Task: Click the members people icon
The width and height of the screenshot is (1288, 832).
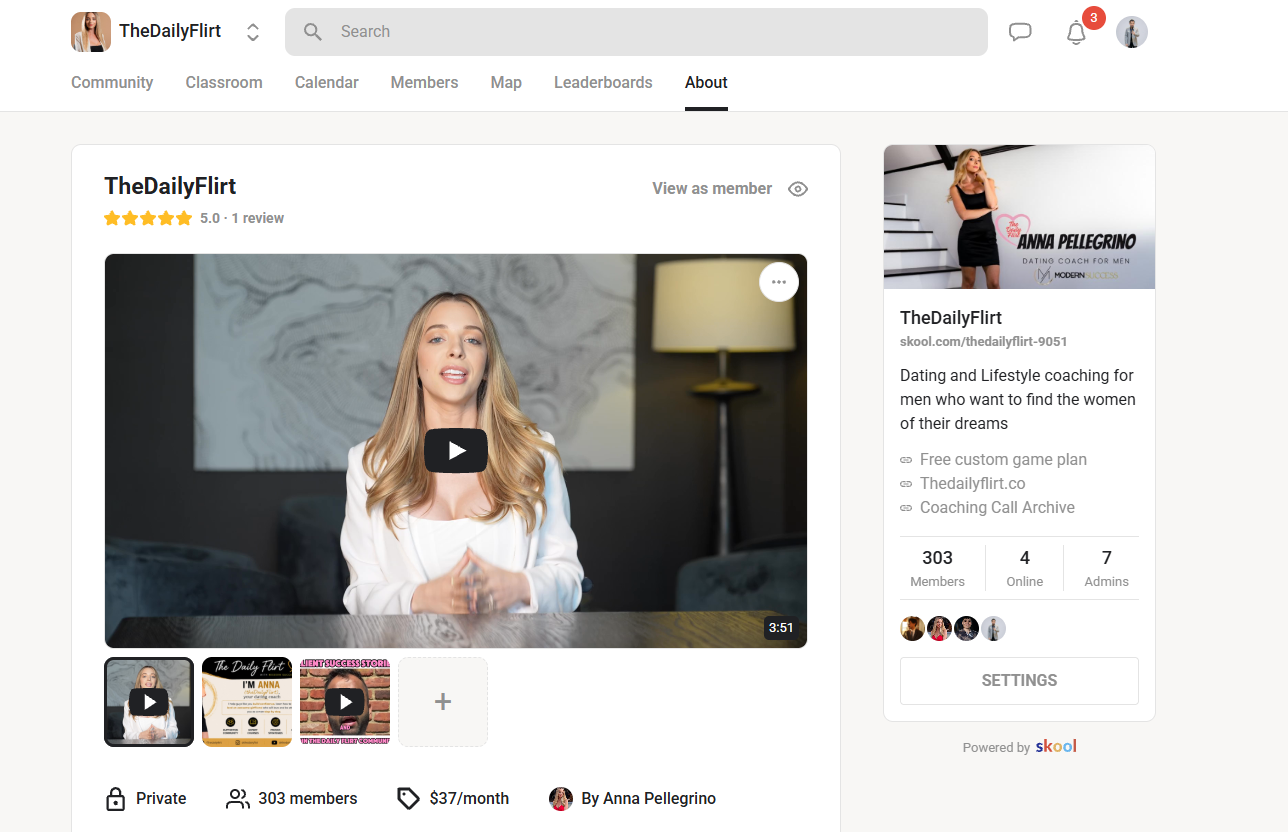Action: pos(237,799)
